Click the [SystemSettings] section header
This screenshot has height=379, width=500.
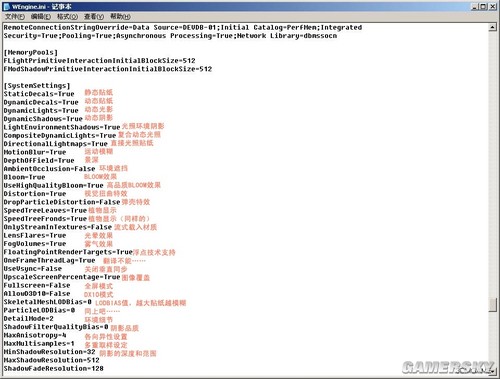[37, 86]
